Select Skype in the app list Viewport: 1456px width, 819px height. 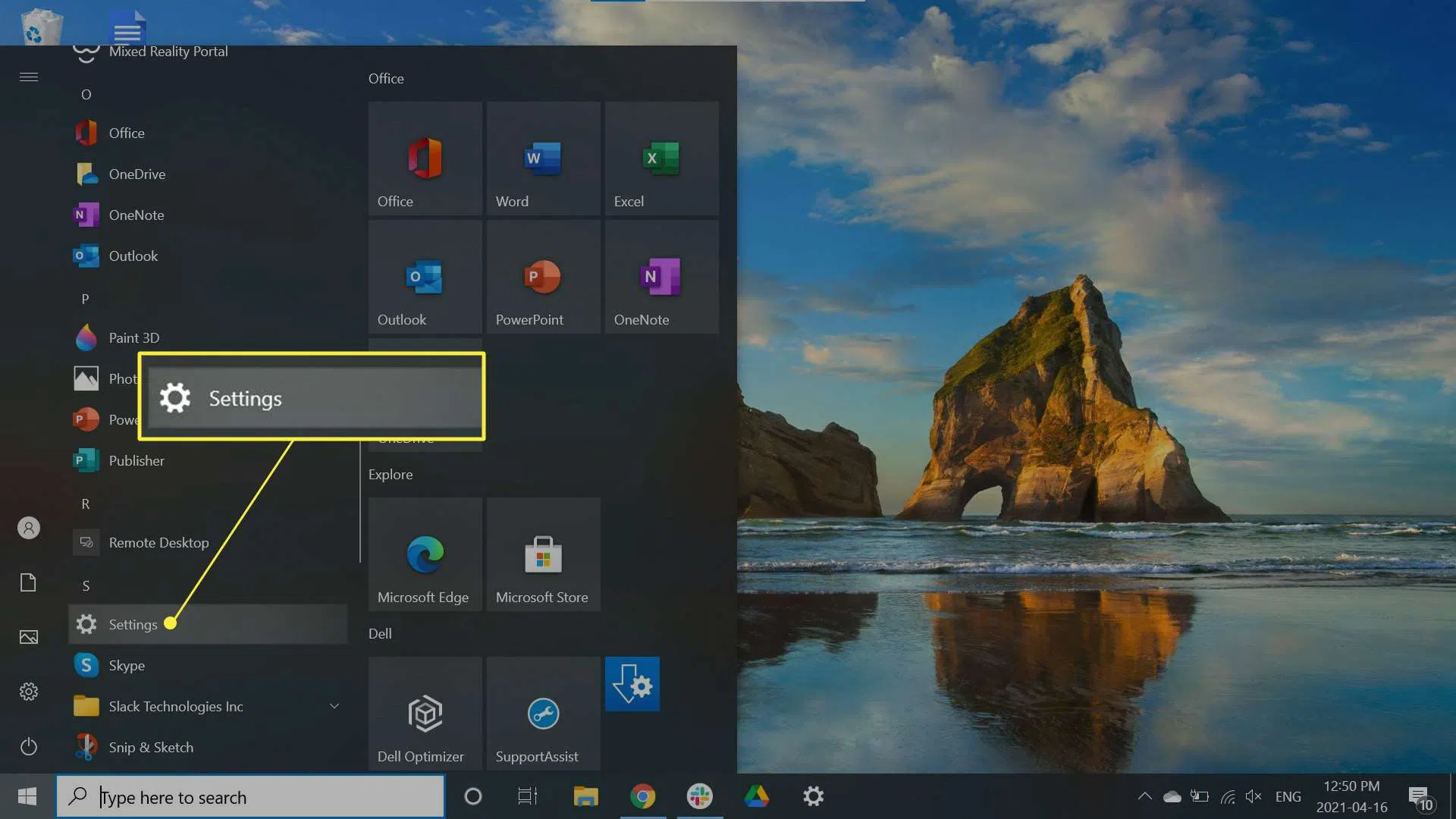click(x=127, y=665)
